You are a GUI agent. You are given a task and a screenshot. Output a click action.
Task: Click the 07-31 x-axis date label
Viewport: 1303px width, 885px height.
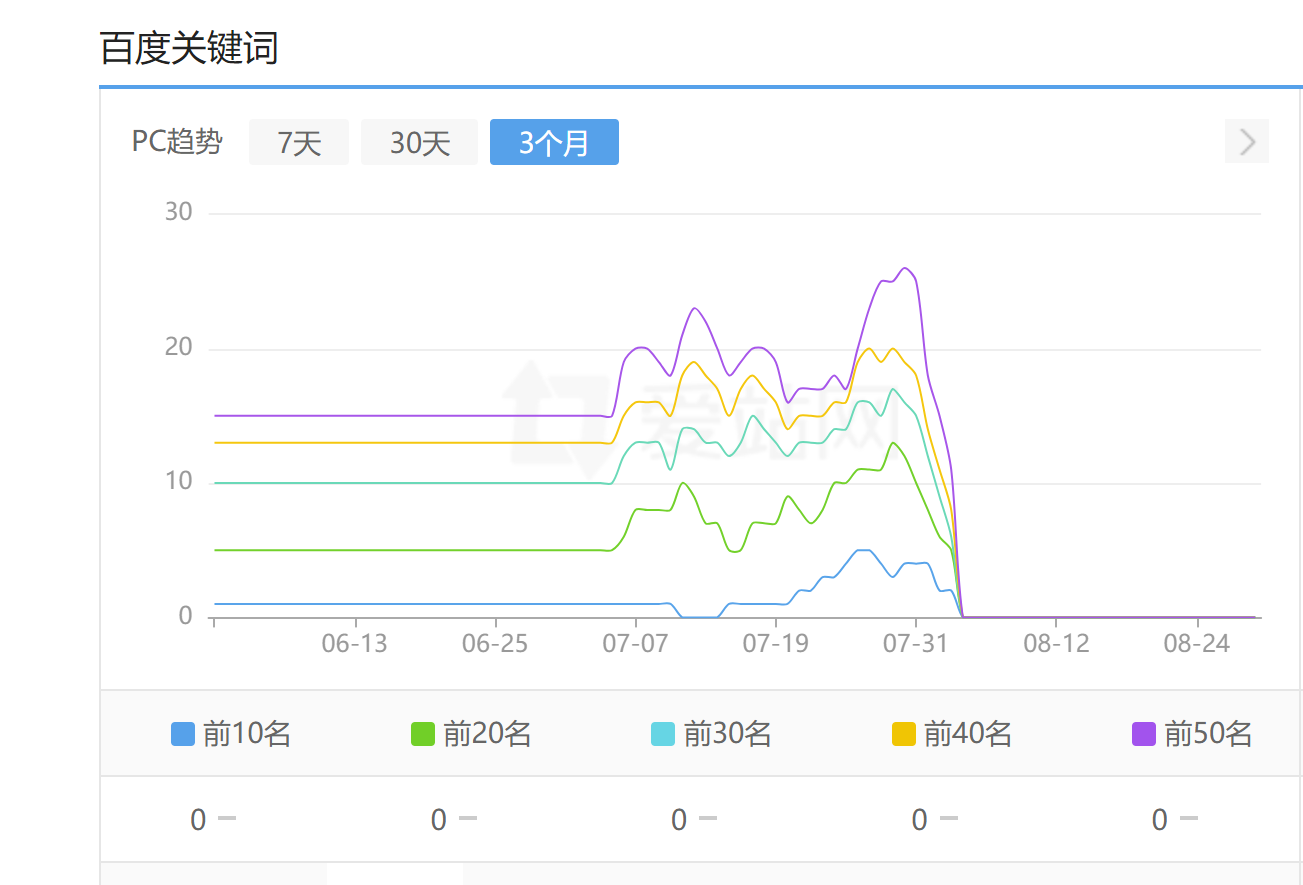[x=915, y=643]
